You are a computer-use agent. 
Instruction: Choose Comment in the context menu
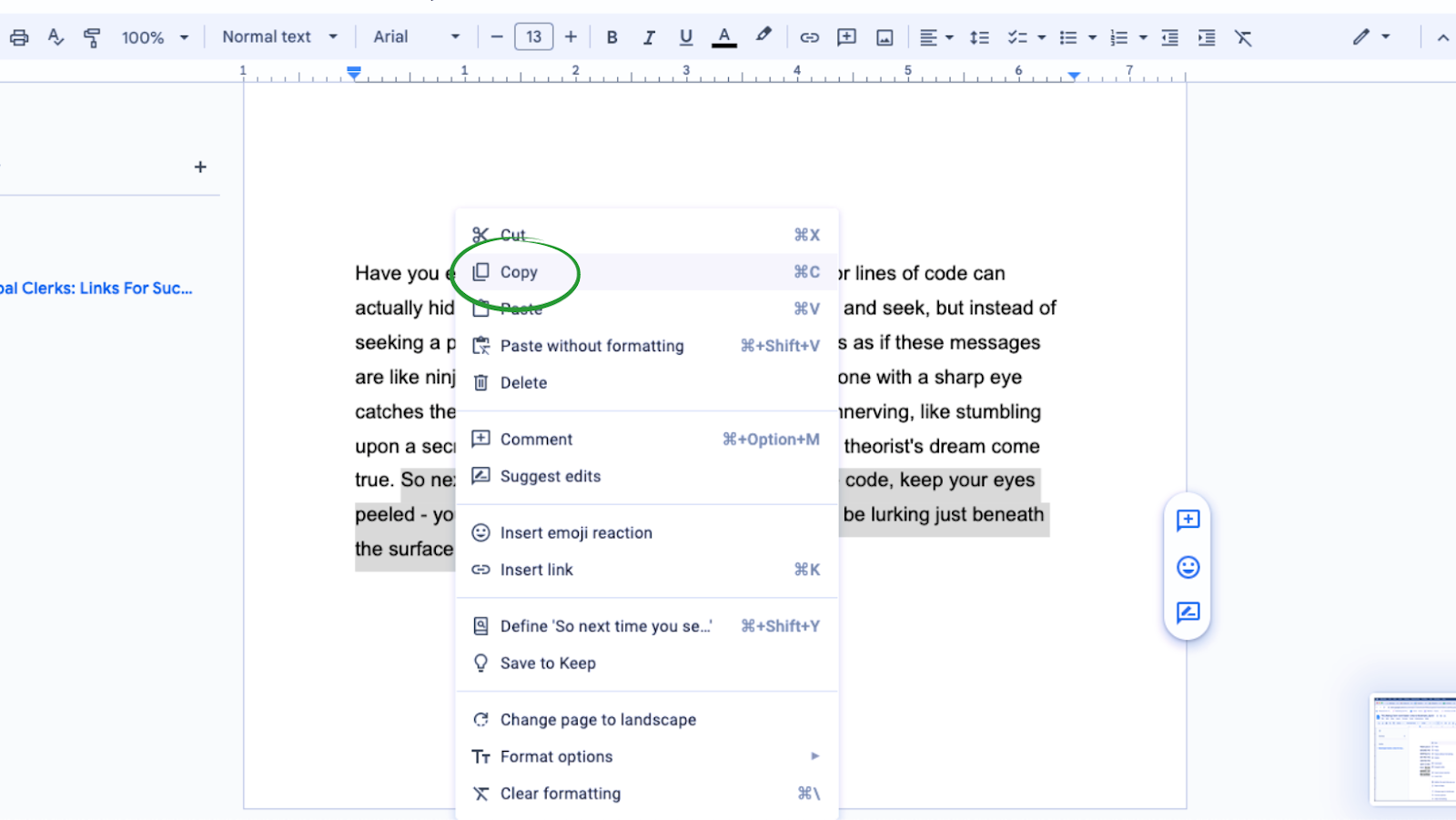[646, 440]
